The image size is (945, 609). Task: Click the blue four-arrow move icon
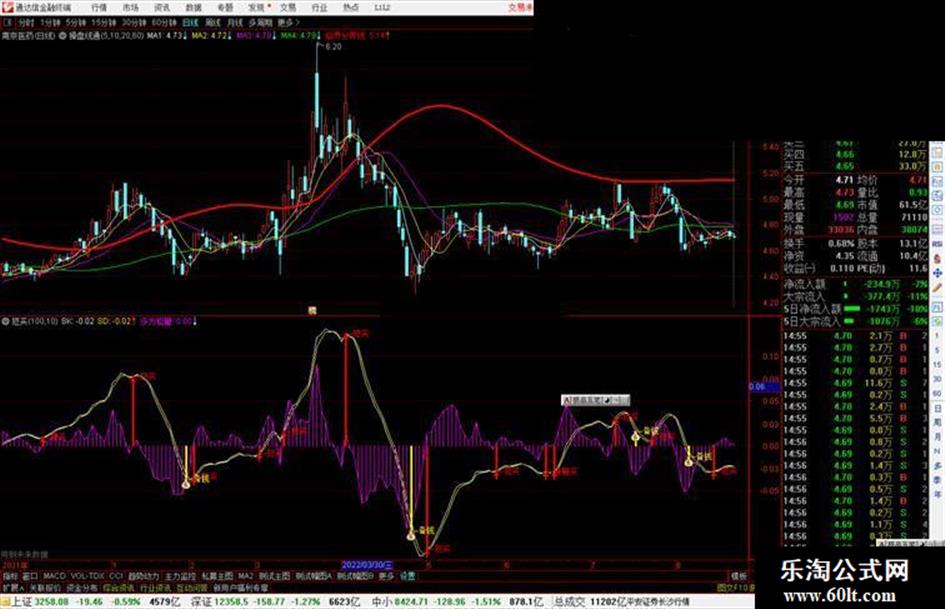pyautogui.click(x=938, y=273)
